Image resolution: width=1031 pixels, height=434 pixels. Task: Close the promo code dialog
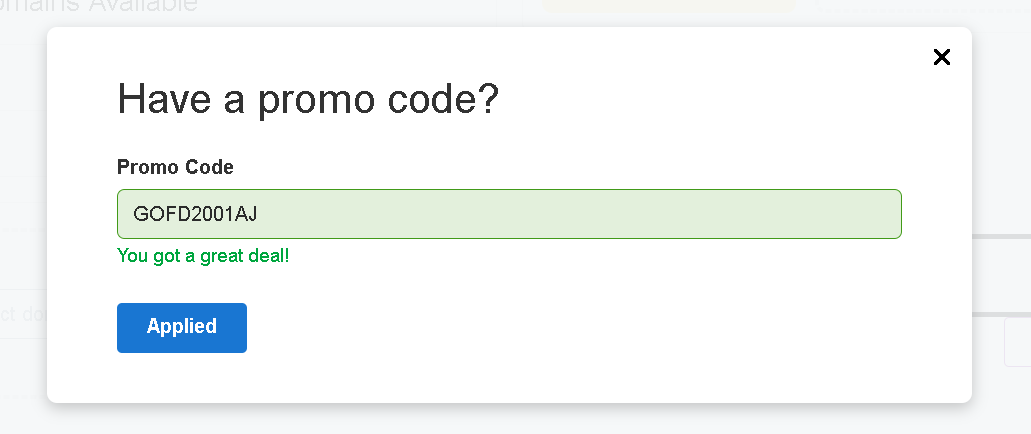click(x=941, y=57)
